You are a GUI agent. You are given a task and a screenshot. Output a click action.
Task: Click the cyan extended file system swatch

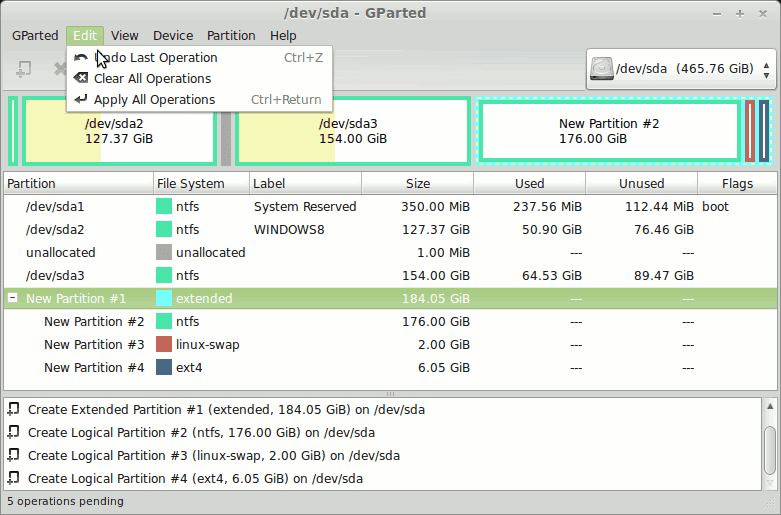tap(164, 298)
